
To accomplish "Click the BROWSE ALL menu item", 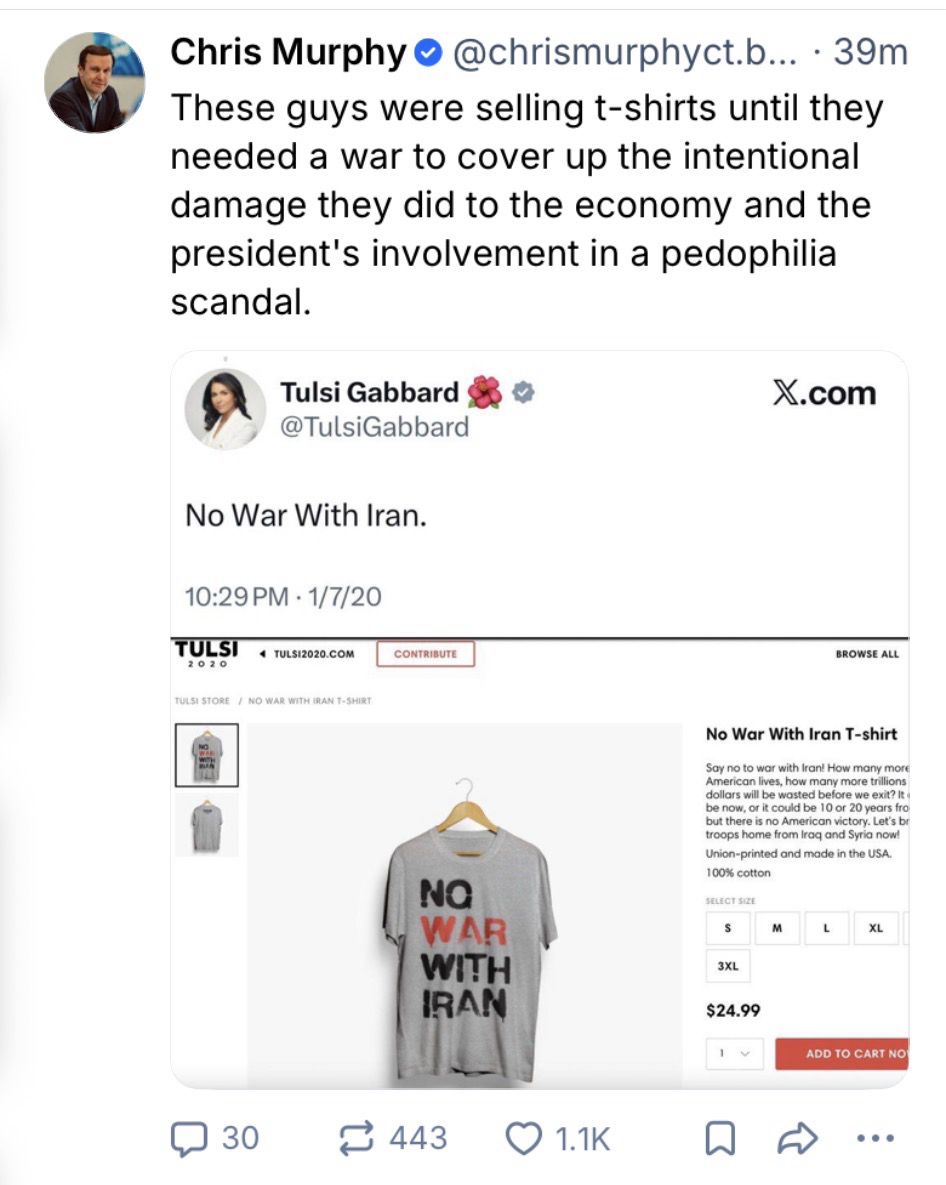I will [866, 654].
